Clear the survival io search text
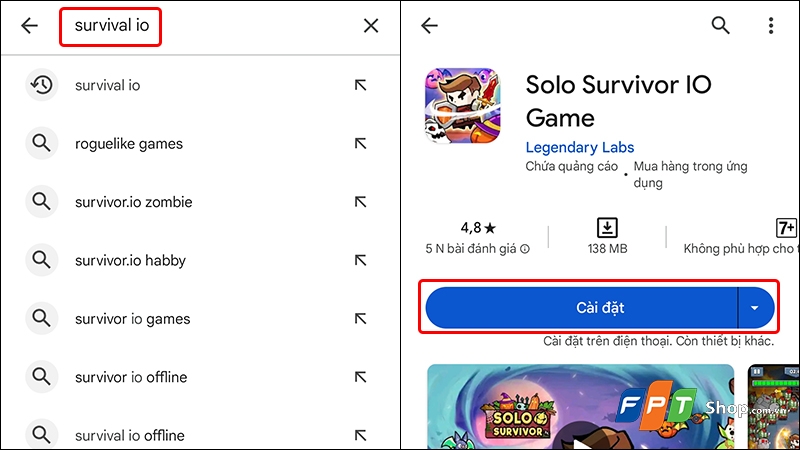Screen dimensions: 800x450 tap(371, 26)
